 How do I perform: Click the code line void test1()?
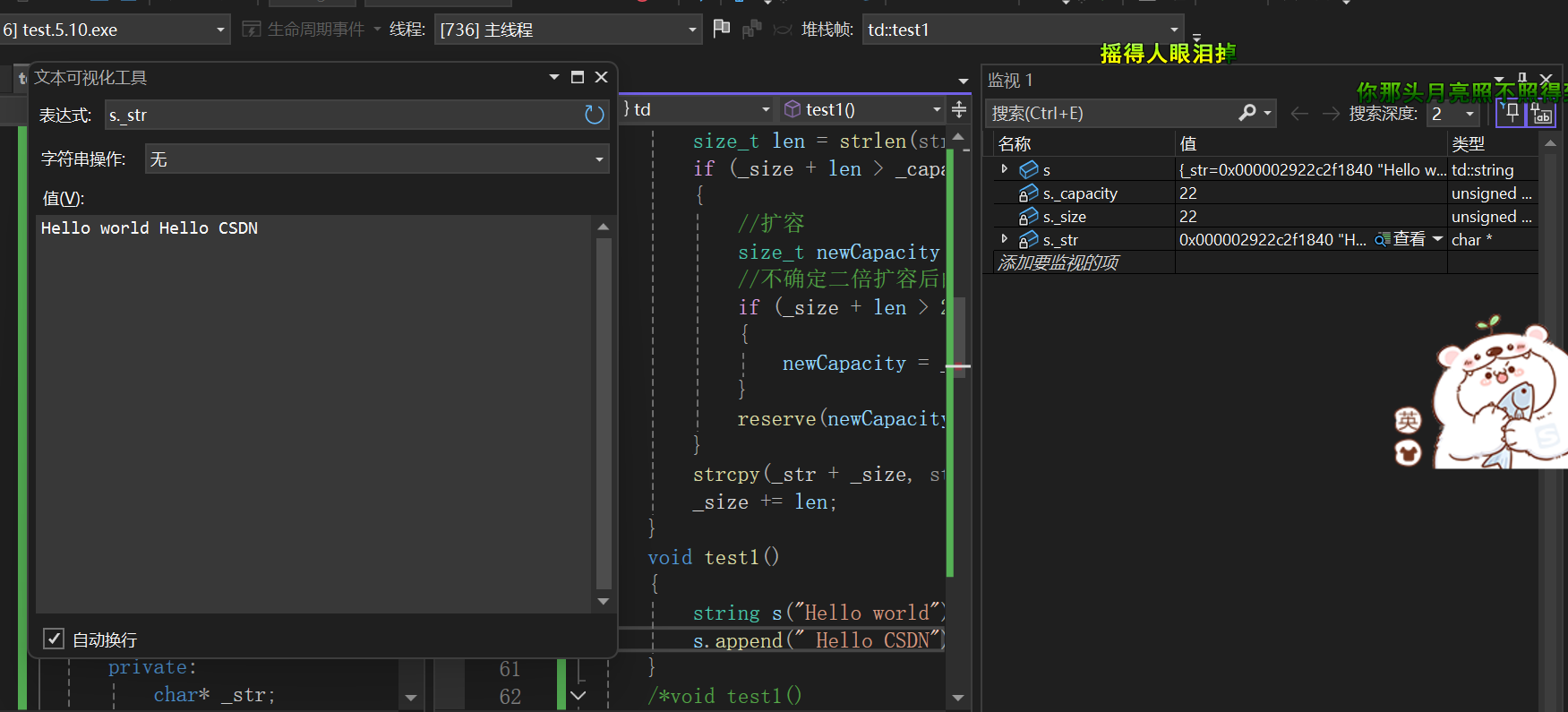[713, 557]
